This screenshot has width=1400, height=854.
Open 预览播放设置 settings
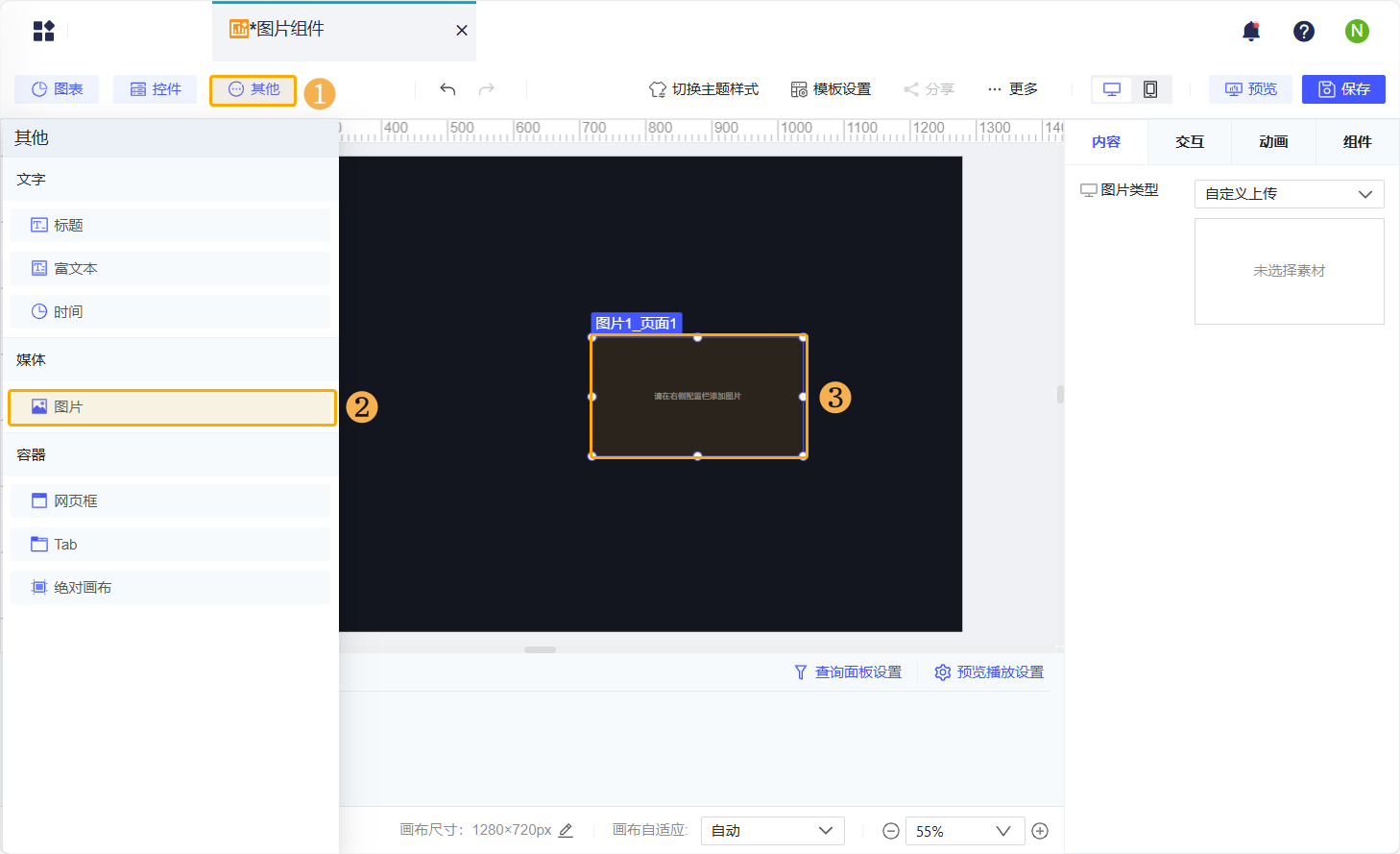point(989,672)
